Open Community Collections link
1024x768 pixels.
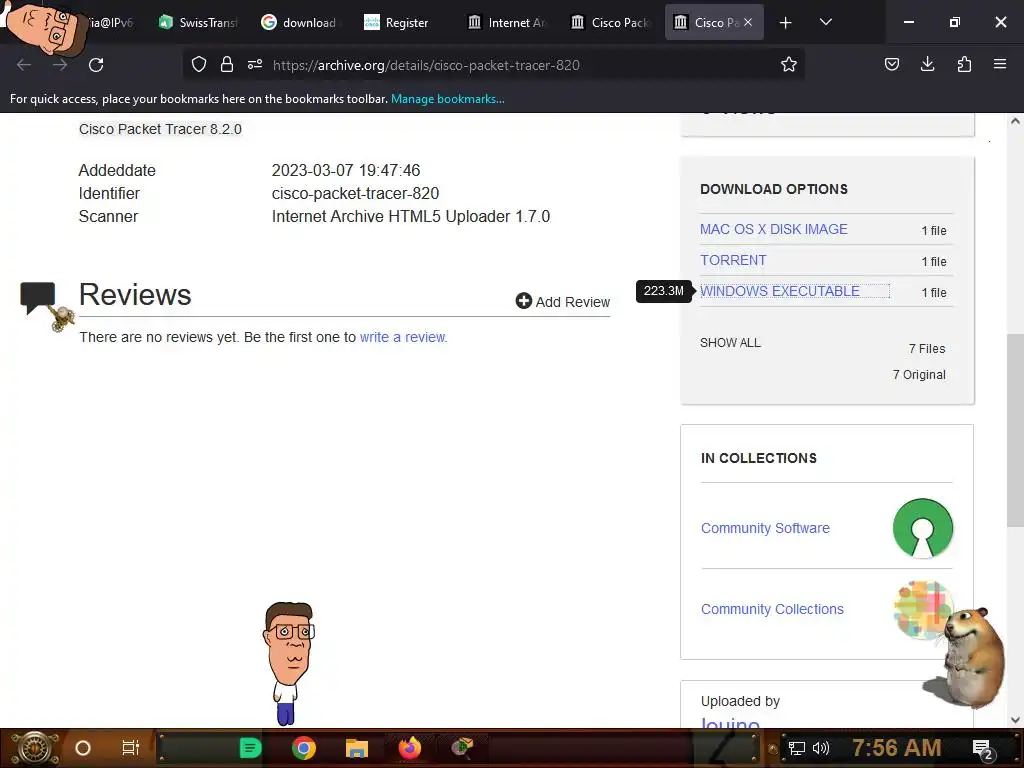(x=772, y=609)
